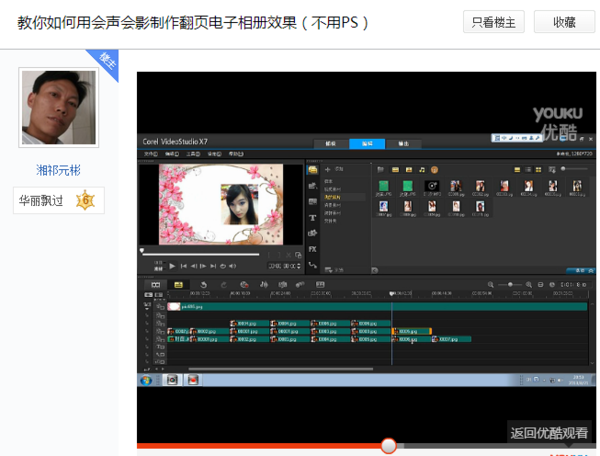Toggle Repeat playback button
Viewport: 600px width, 456px height.
[x=223, y=266]
